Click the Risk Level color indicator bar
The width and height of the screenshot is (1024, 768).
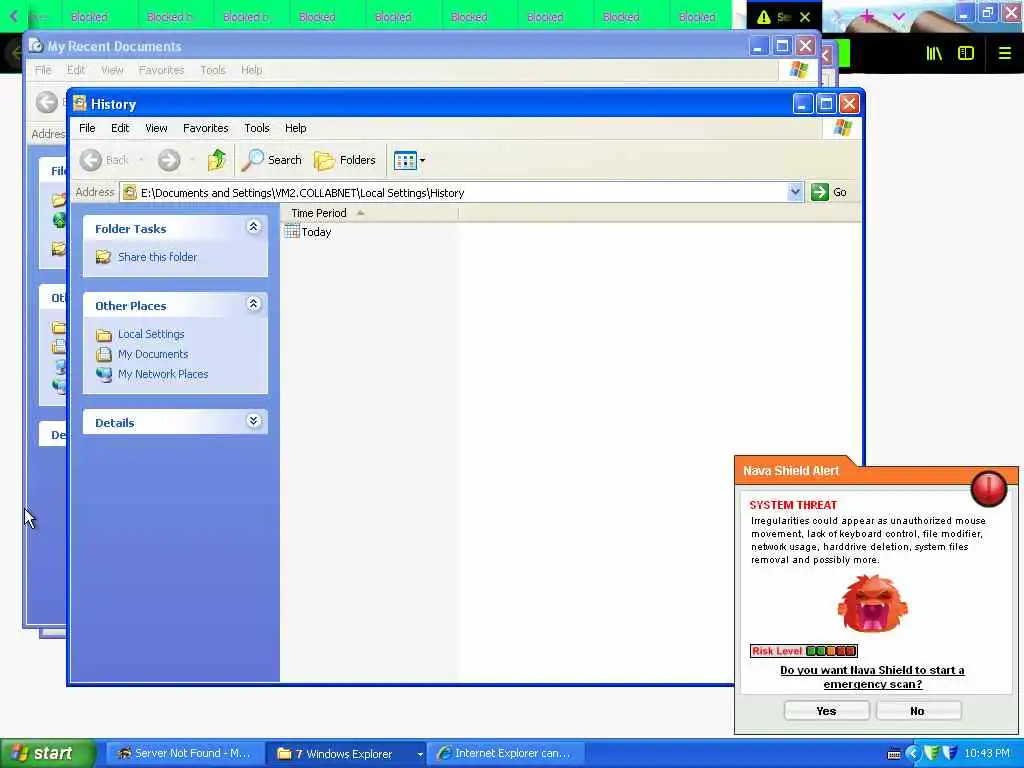(831, 651)
